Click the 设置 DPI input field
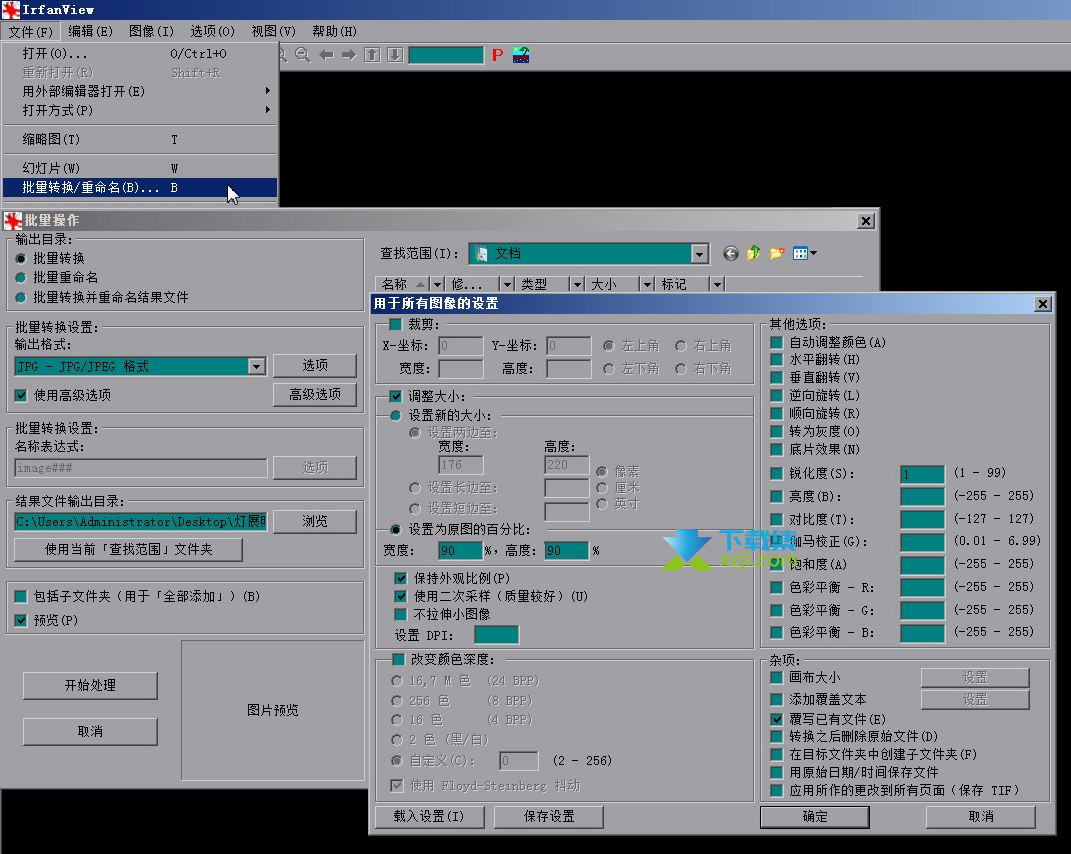The height and width of the screenshot is (854, 1071). coord(497,635)
